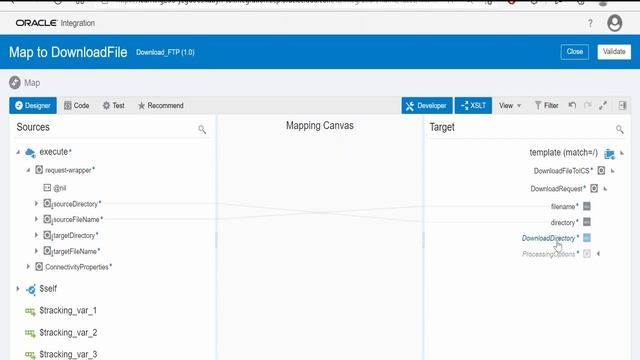Click the DownloadFileToICS element icon

pyautogui.click(x=601, y=170)
